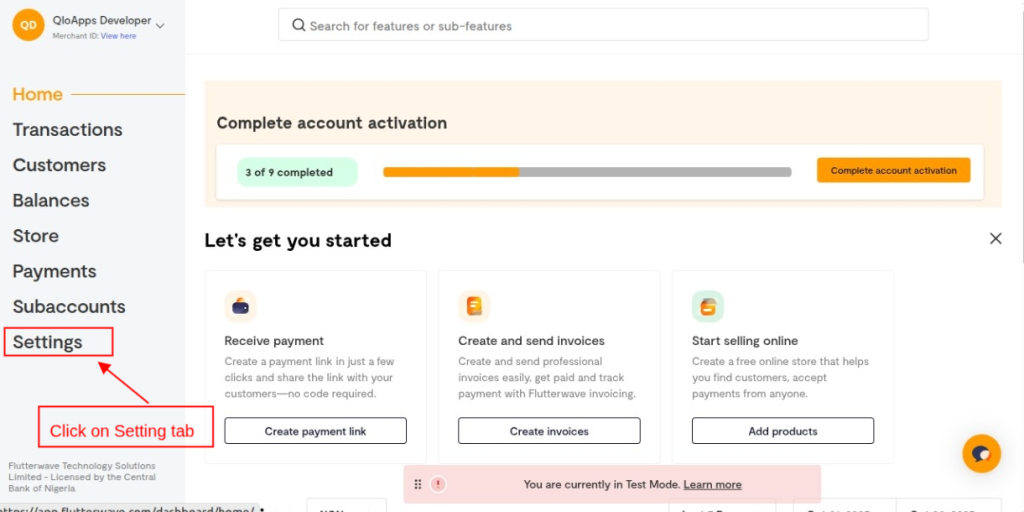Image resolution: width=1024 pixels, height=512 pixels.
Task: Expand the QloApps Developer account dropdown
Action: [x=160, y=25]
